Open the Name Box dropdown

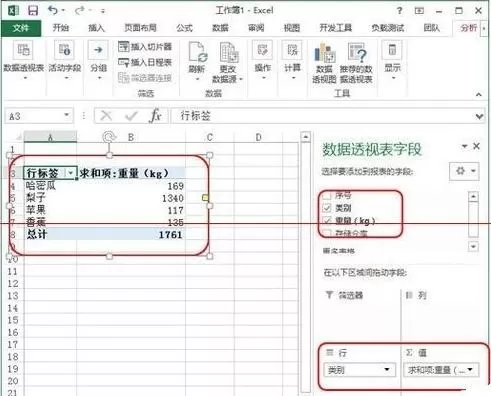pos(66,115)
